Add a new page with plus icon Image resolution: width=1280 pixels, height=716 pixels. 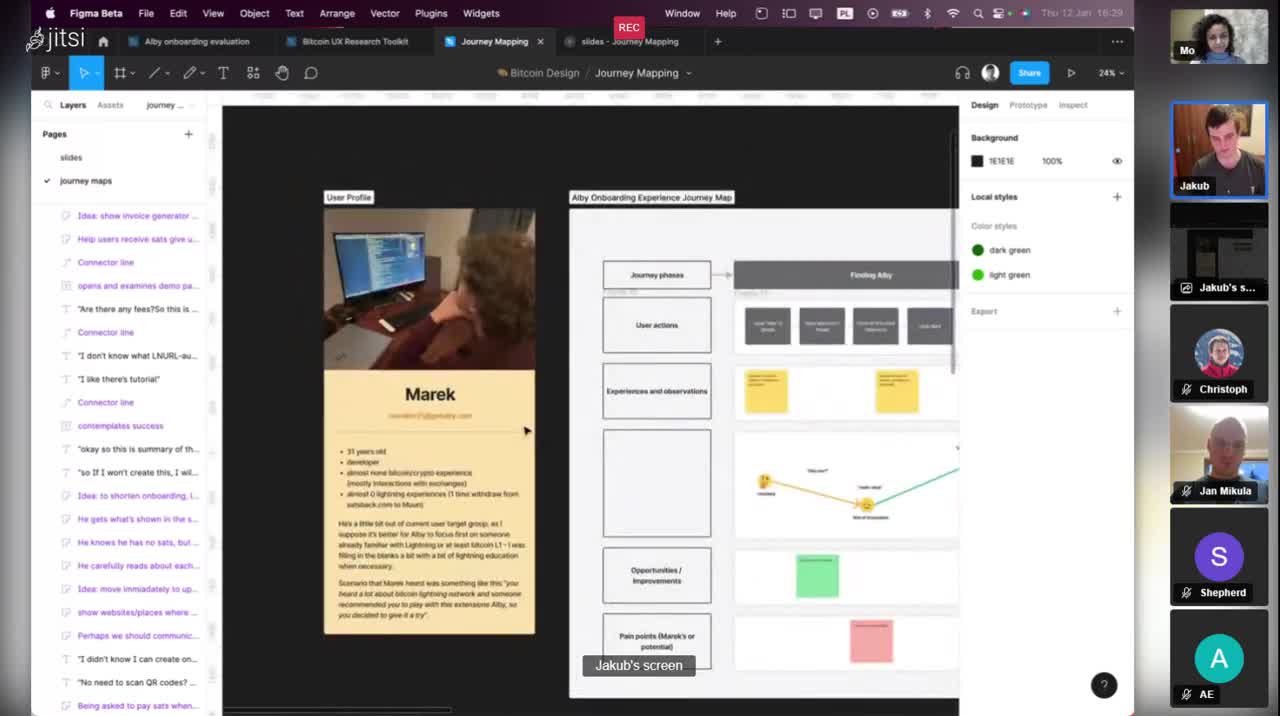pyautogui.click(x=188, y=134)
